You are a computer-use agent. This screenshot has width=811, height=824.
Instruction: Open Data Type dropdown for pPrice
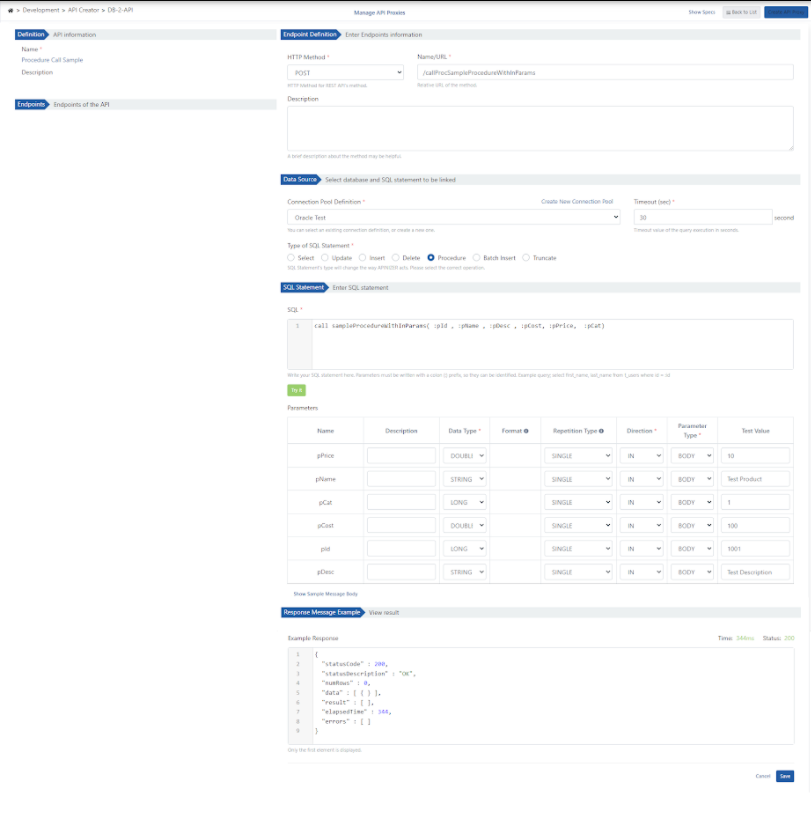point(465,455)
